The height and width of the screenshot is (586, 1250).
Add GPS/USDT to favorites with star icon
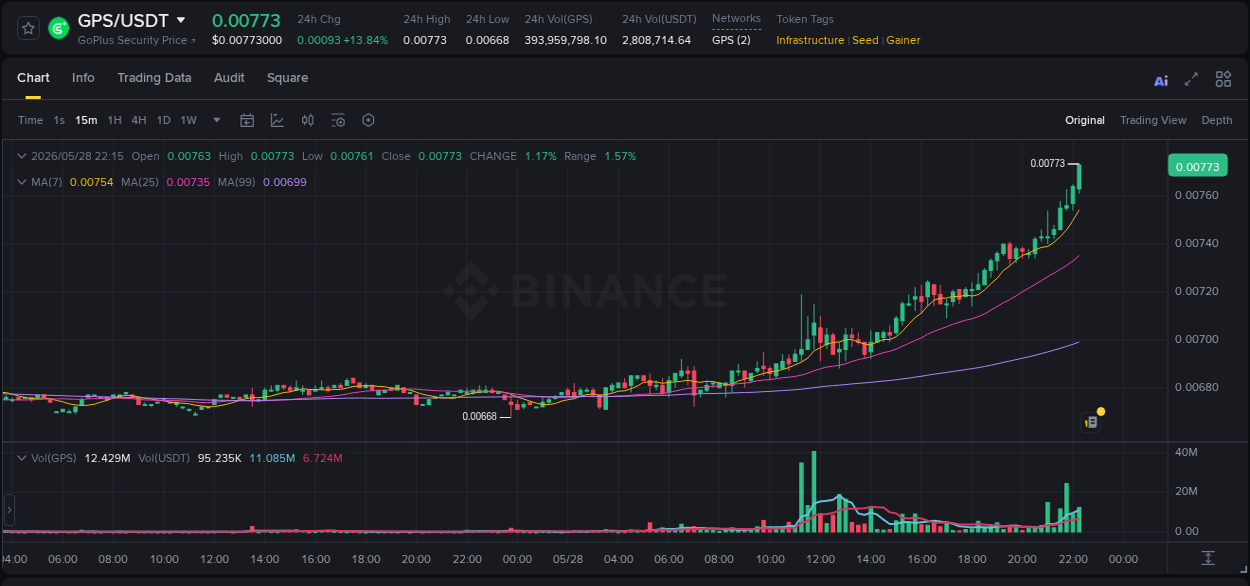(x=28, y=28)
